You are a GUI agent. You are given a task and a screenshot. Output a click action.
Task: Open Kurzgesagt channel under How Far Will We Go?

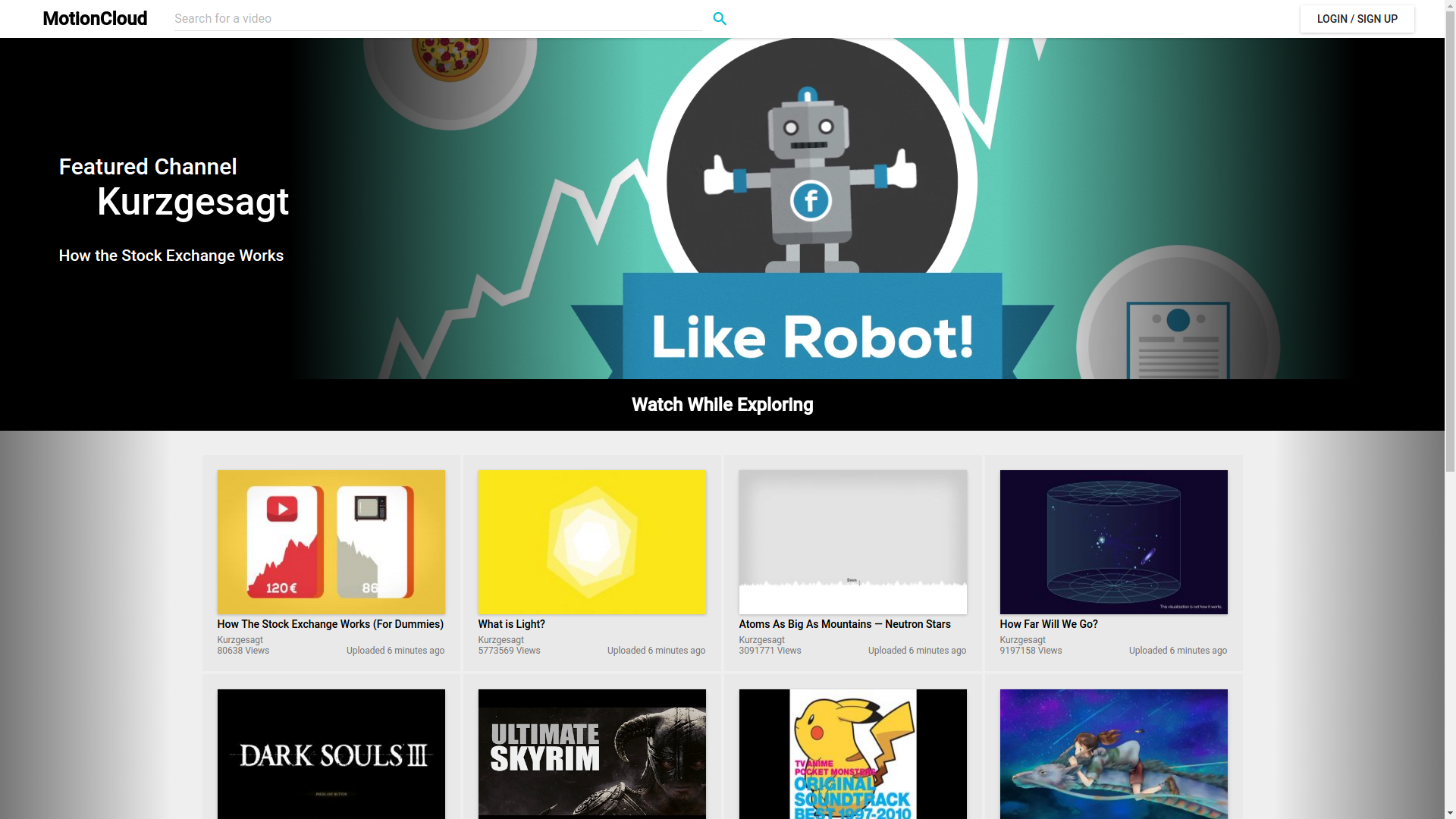[1022, 640]
